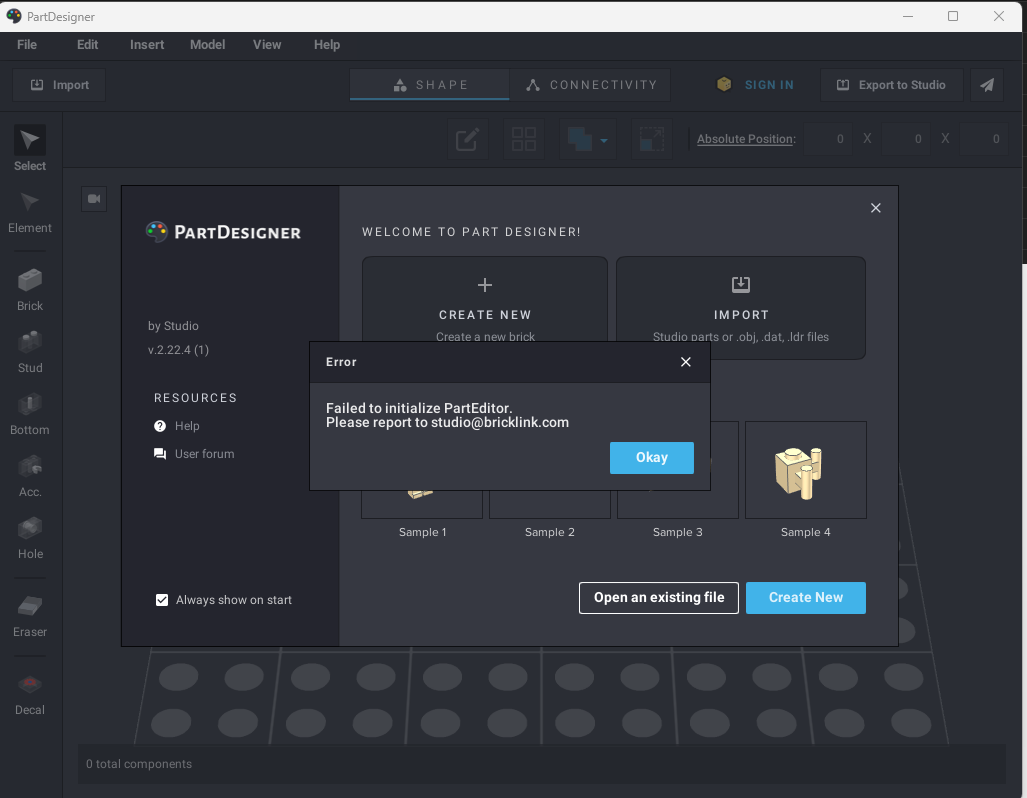Open the Acc. accessories tool
Viewport: 1027px width, 798px height.
coord(30,477)
